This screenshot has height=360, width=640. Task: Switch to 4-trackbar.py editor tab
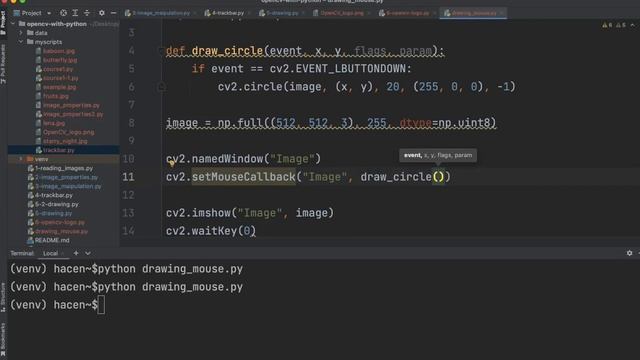224,13
